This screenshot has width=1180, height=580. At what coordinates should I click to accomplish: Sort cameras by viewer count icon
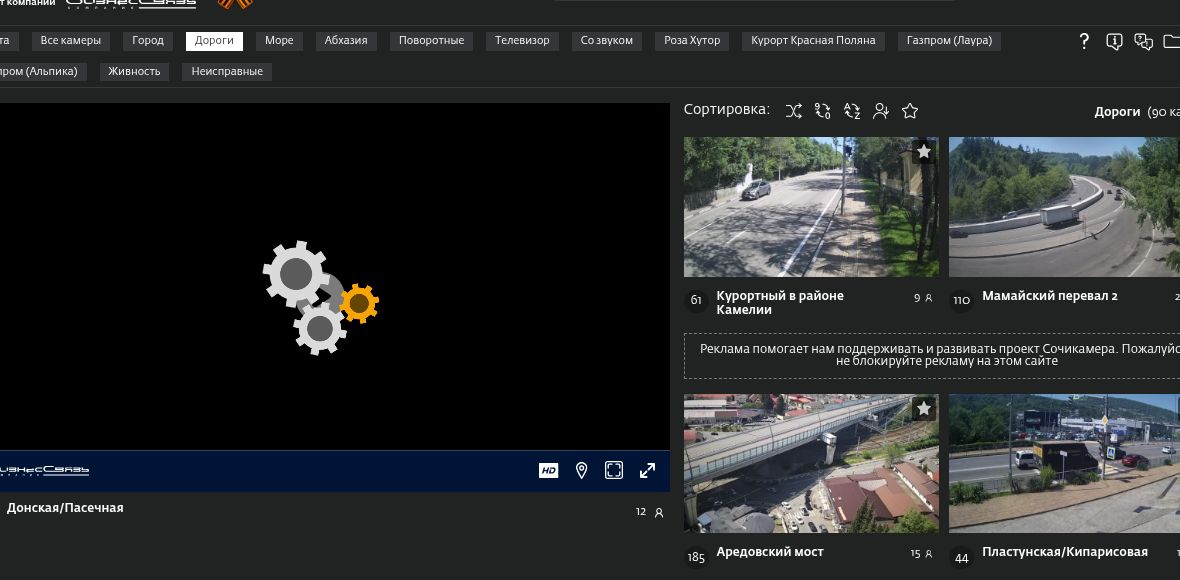click(880, 111)
